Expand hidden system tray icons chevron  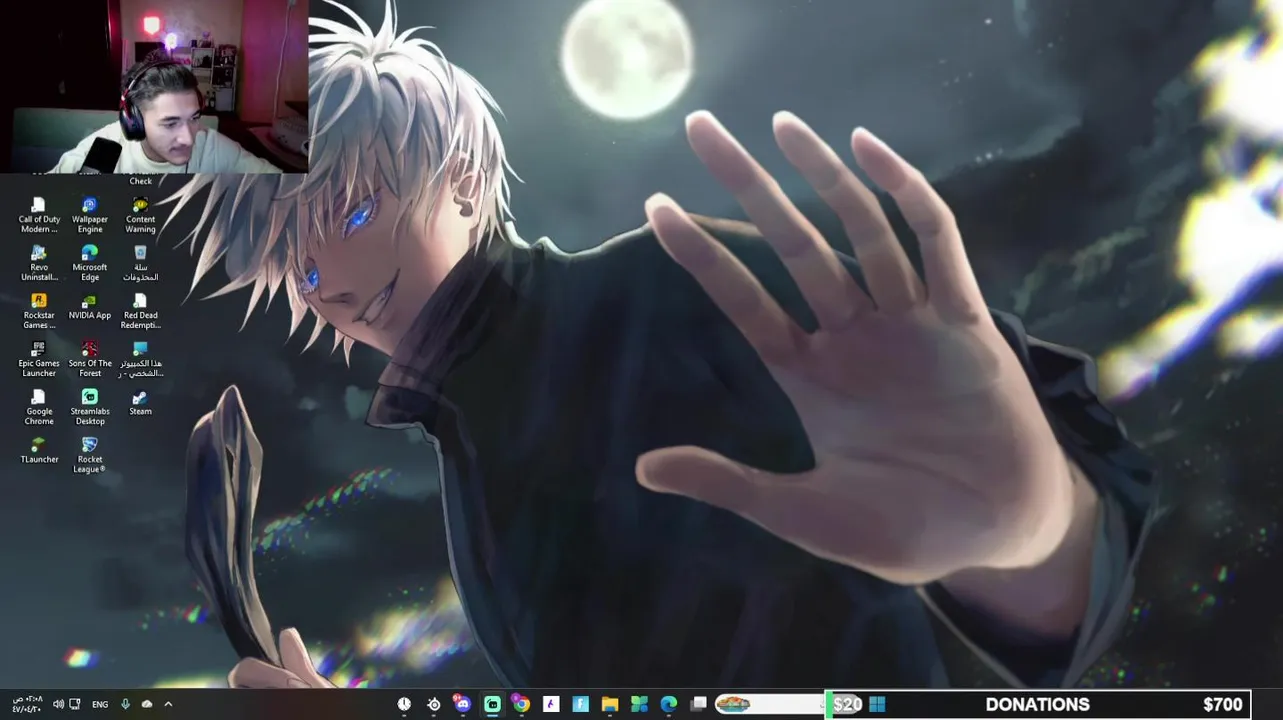168,704
